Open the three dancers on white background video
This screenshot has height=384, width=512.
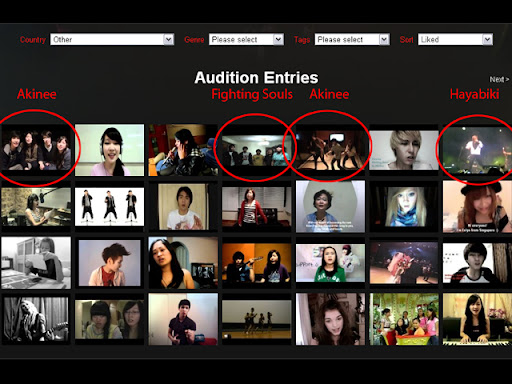pos(109,207)
